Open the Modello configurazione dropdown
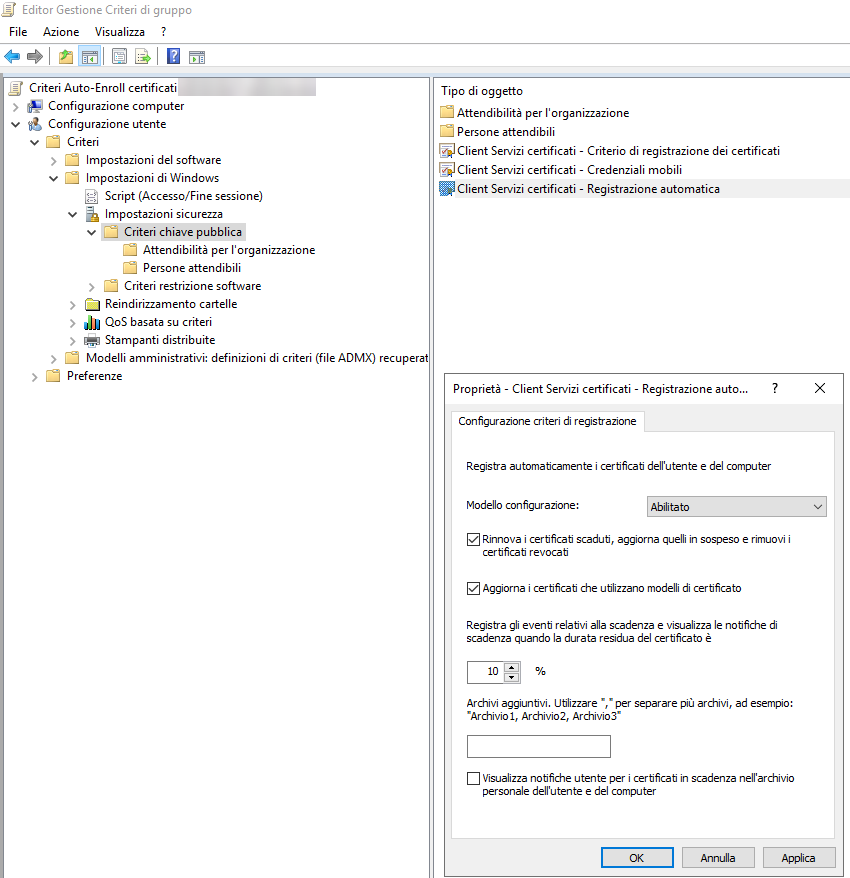Viewport: 850px width, 878px height. click(x=736, y=507)
